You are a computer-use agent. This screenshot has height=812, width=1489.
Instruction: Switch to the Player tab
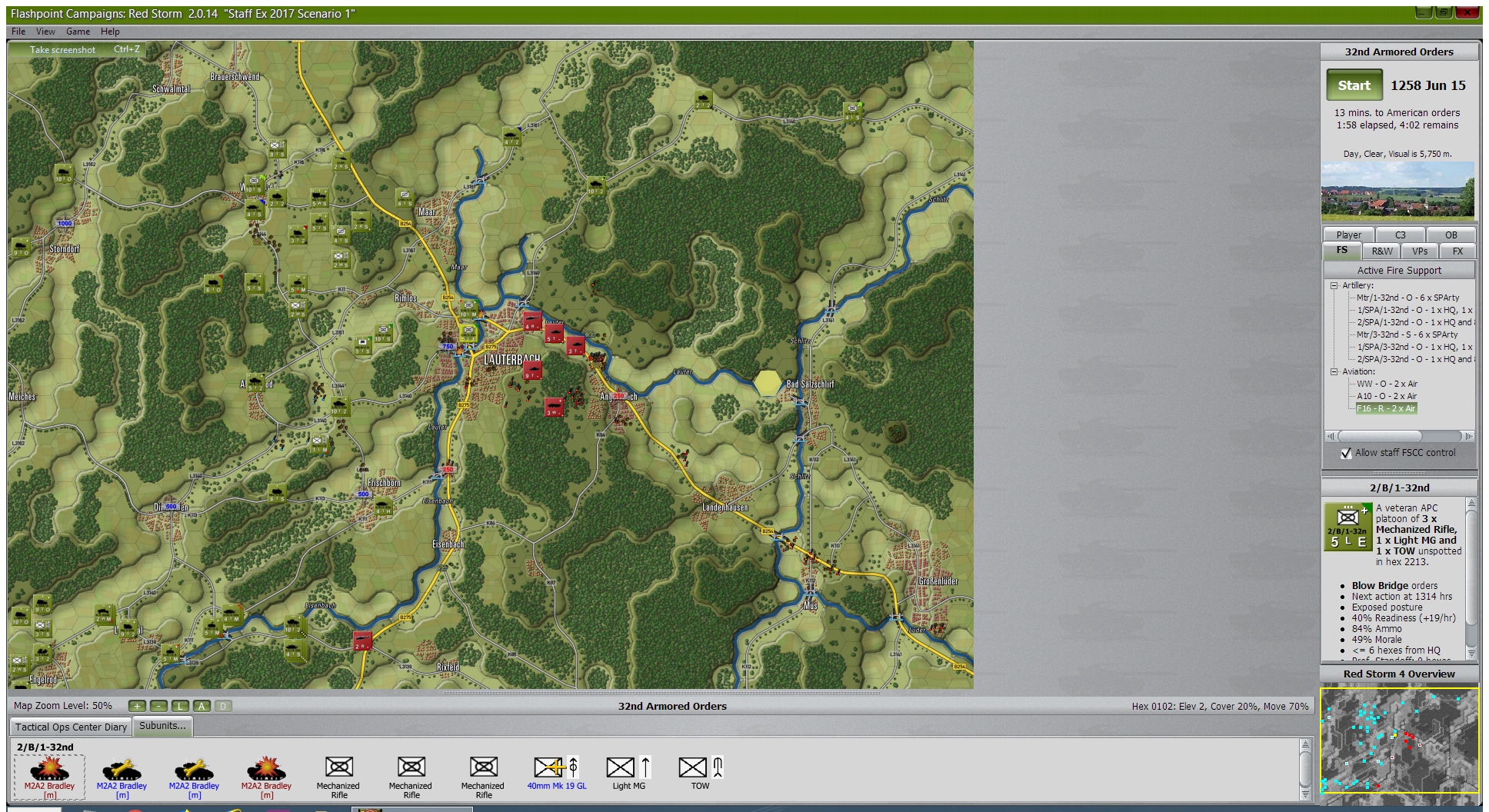pyautogui.click(x=1348, y=235)
